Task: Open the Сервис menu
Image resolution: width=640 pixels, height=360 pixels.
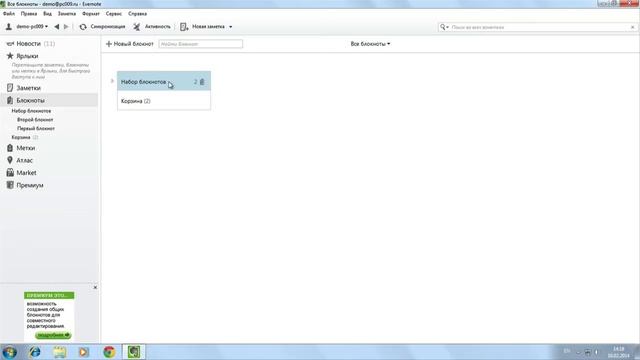Action: pos(113,13)
